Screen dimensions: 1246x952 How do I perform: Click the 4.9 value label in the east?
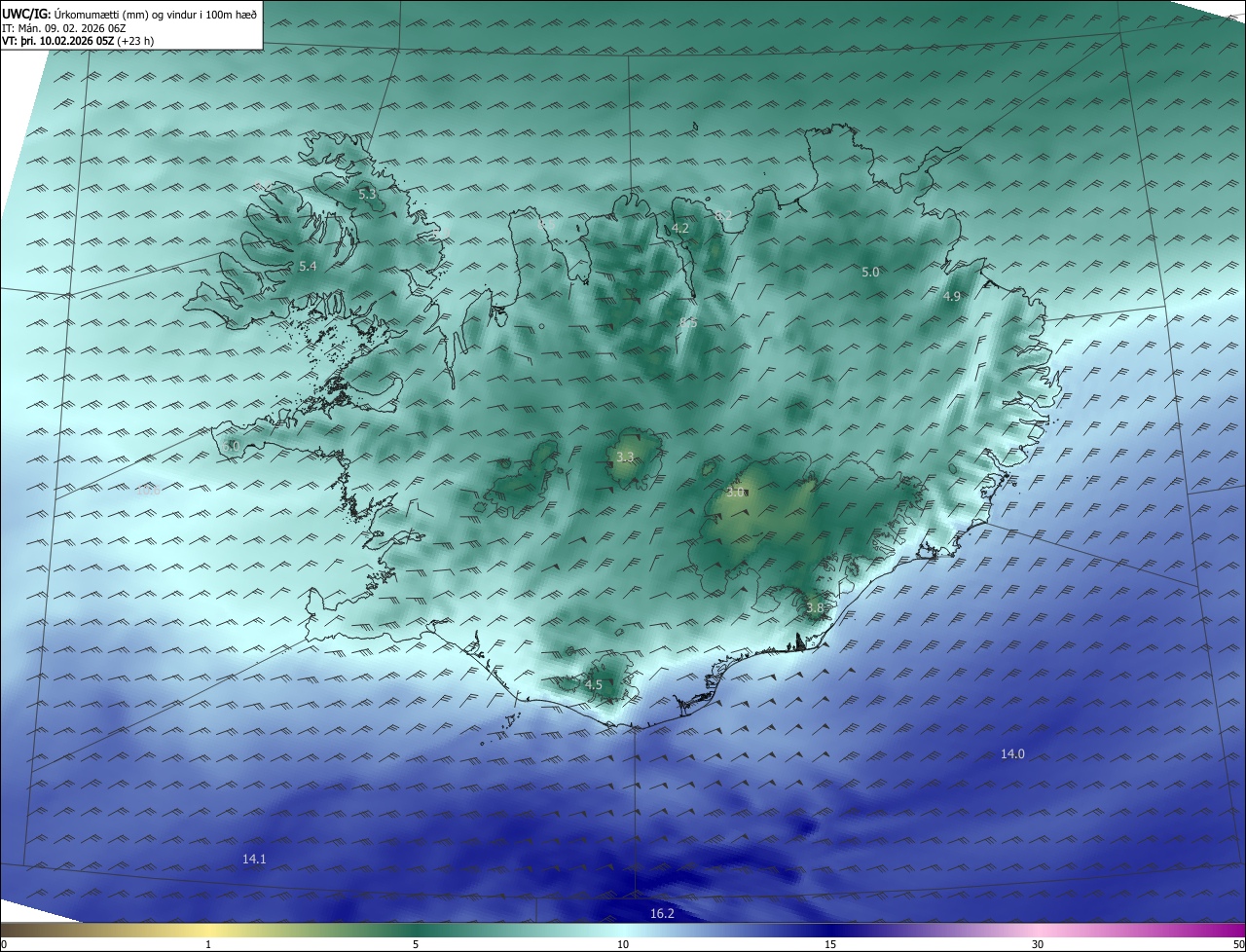[952, 296]
